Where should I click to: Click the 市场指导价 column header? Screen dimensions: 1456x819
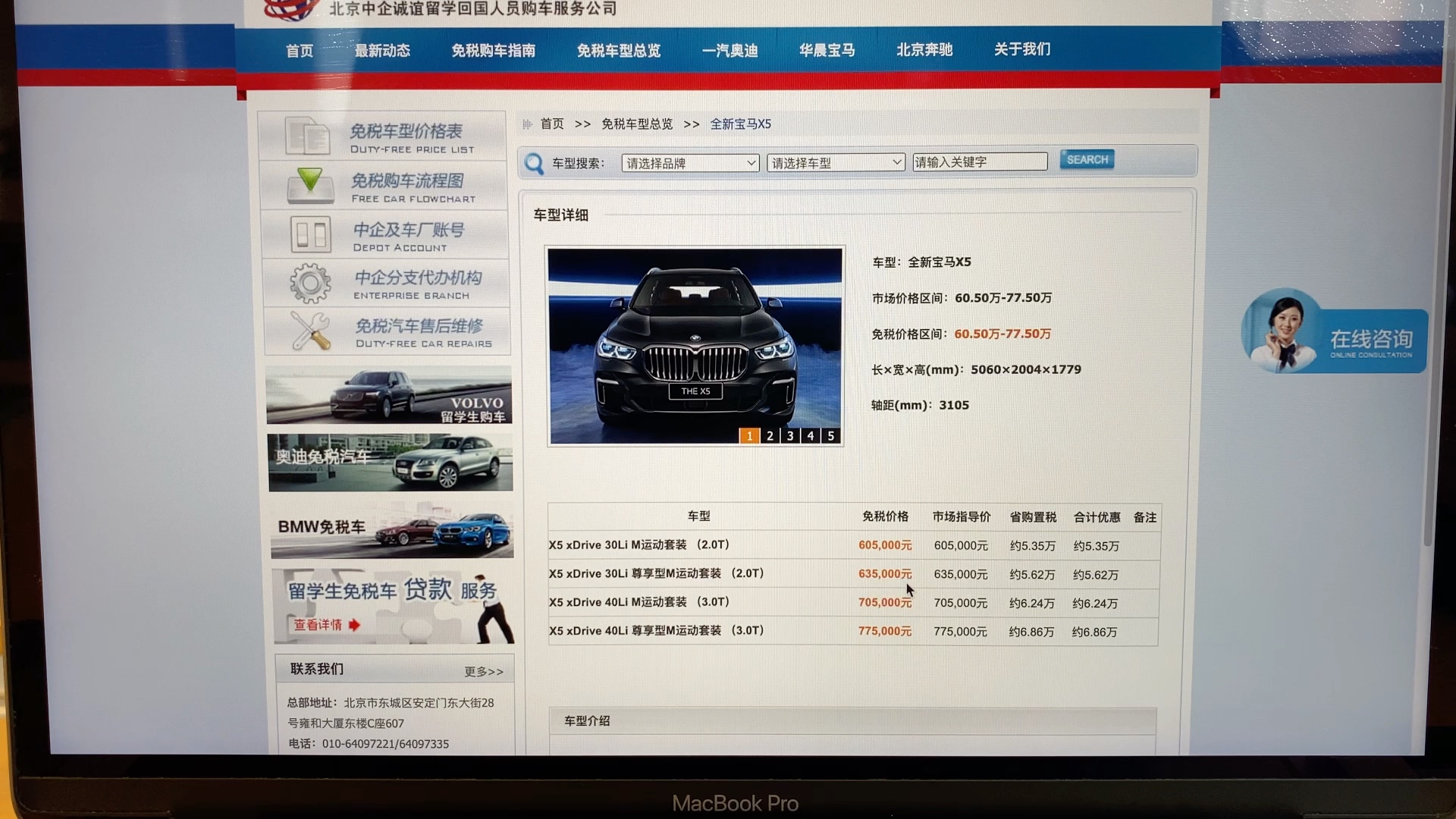[x=962, y=516]
